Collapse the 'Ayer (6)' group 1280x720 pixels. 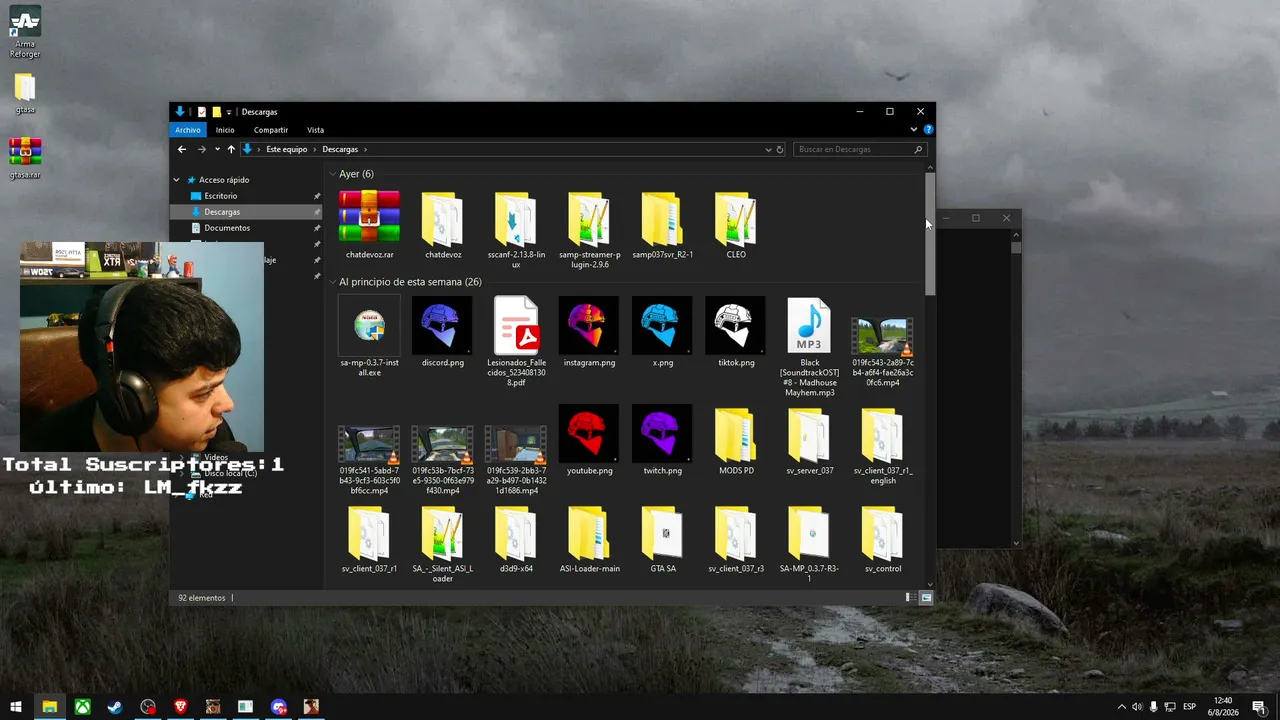coord(333,174)
